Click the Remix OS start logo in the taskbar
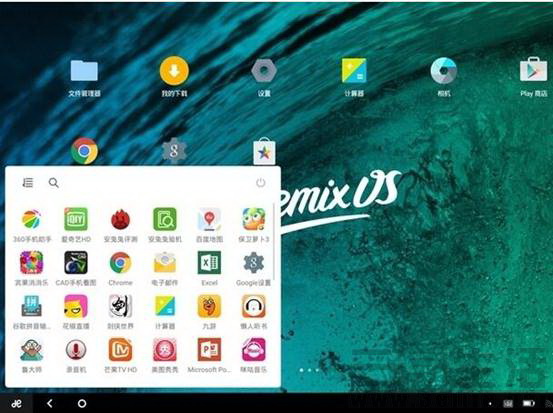 click(16, 403)
